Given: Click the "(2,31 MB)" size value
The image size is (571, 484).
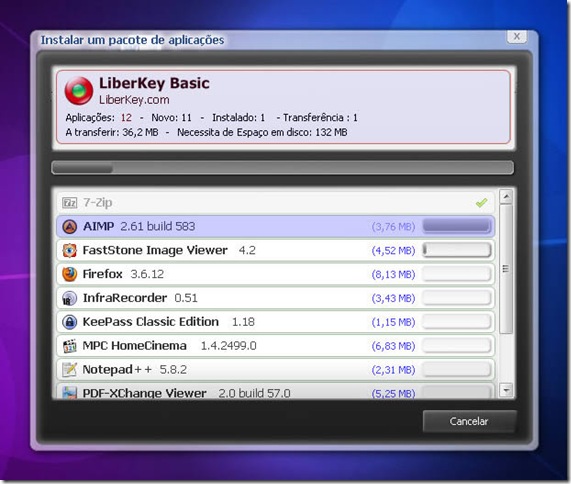Looking at the screenshot, I should 393,370.
